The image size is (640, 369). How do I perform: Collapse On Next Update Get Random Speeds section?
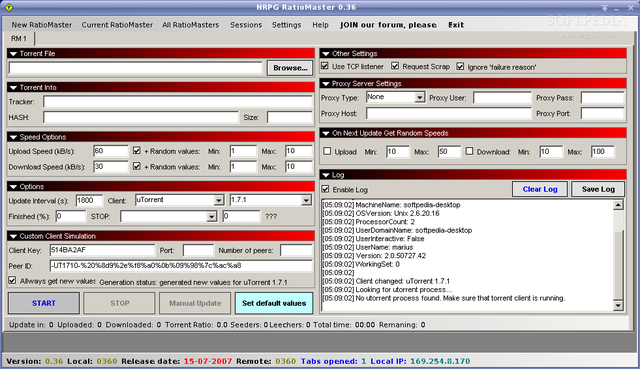pyautogui.click(x=325, y=133)
